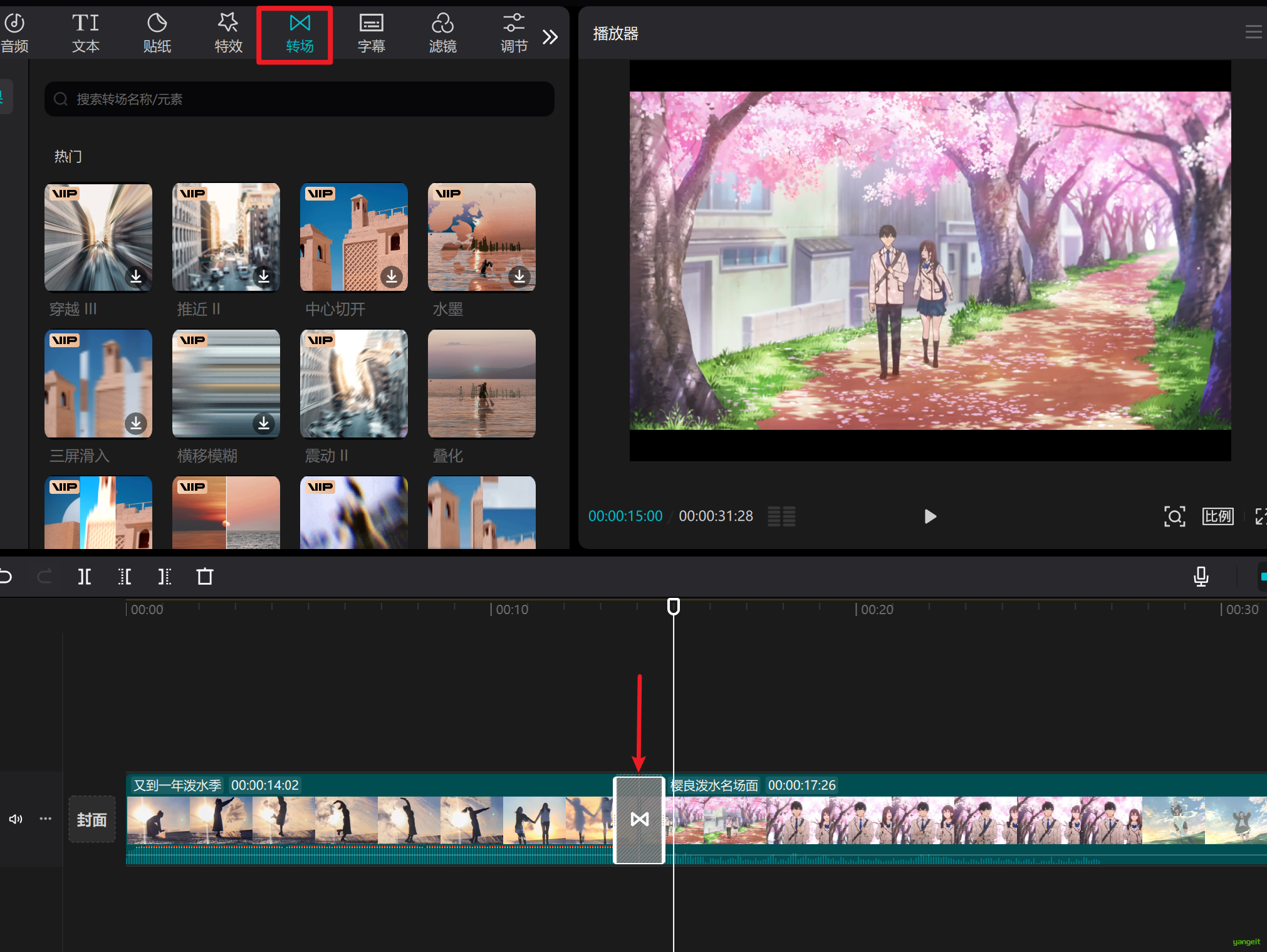Download the 横移模糊 transition

click(264, 423)
